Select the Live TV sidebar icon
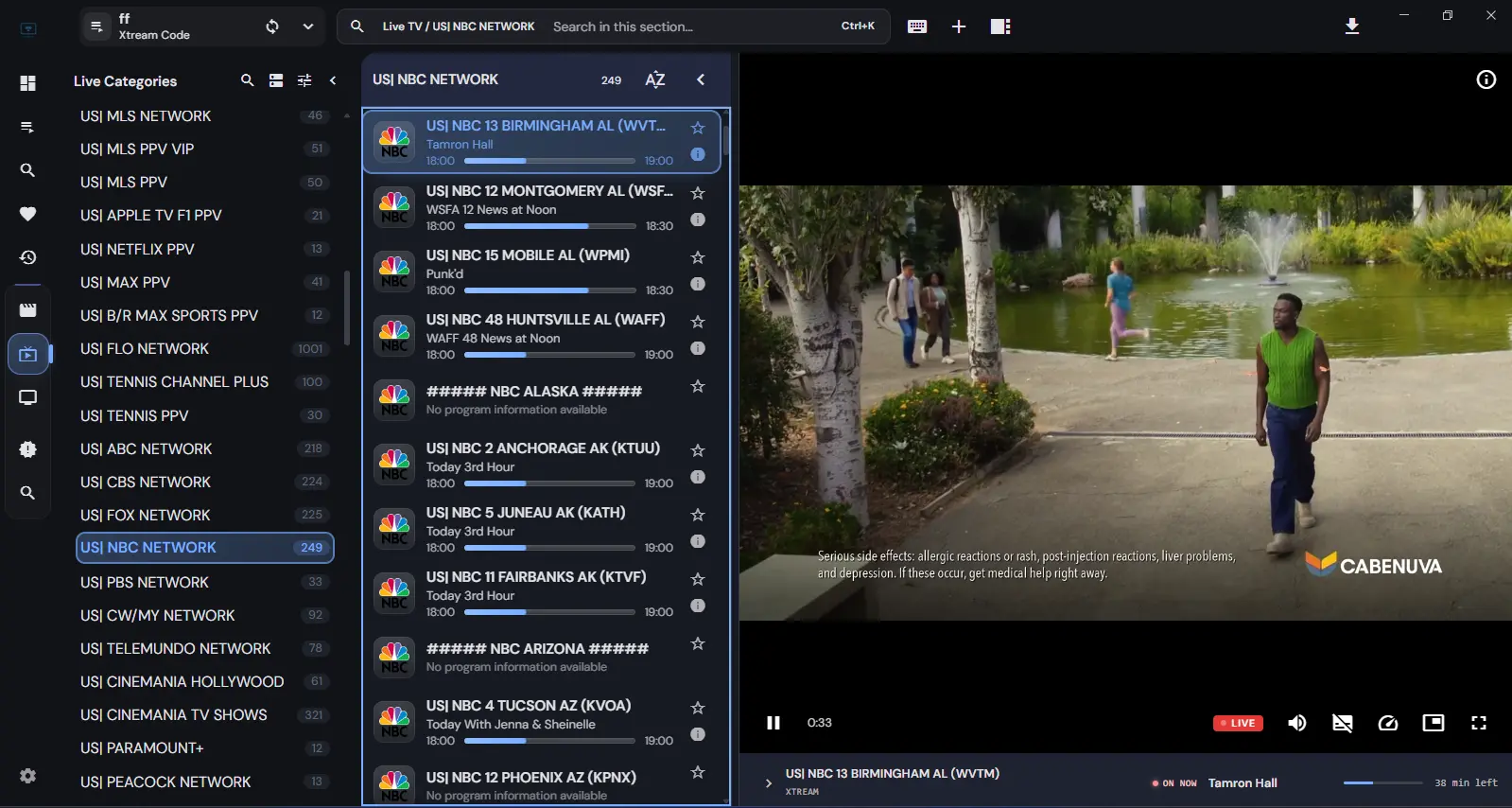The width and height of the screenshot is (1512, 808). (x=27, y=355)
